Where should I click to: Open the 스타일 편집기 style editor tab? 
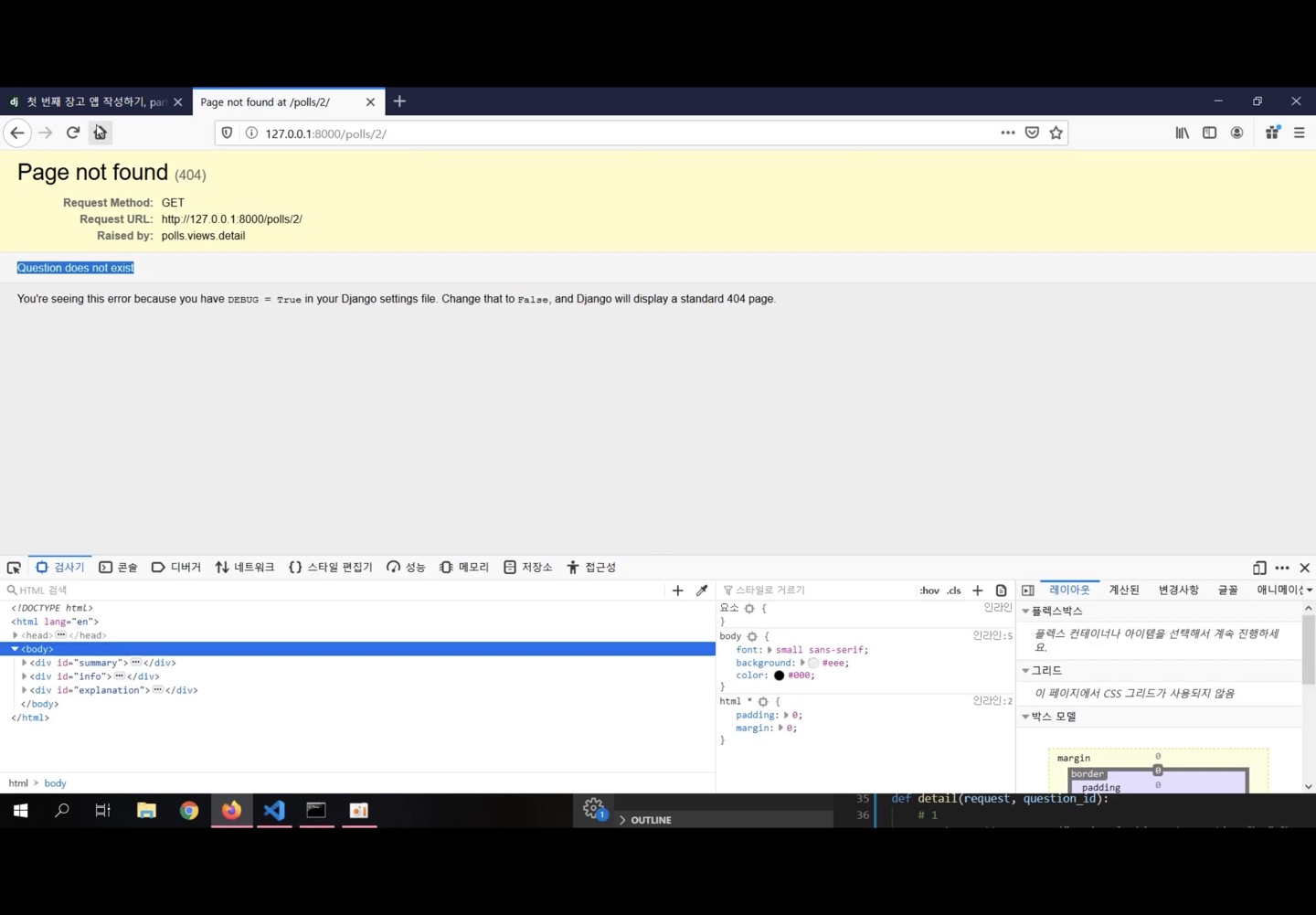330,568
